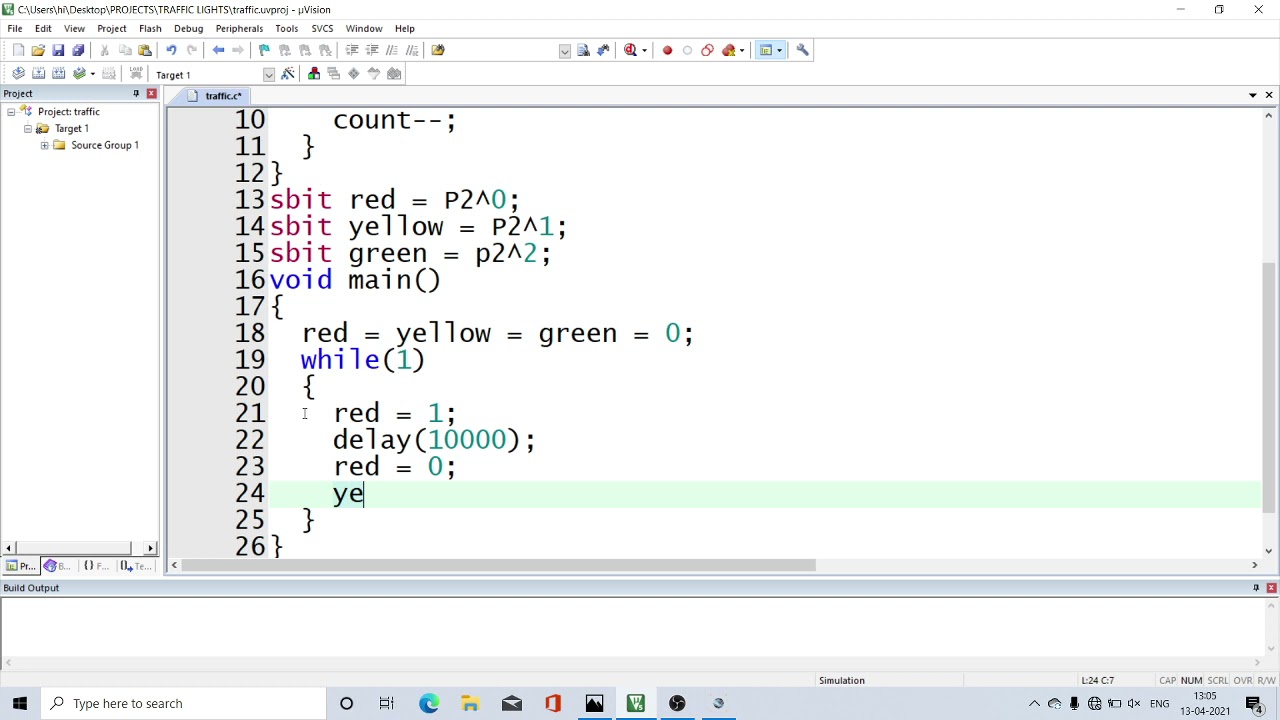1280x720 pixels.
Task: Close the traffic.c editor tab
Action: (1269, 95)
